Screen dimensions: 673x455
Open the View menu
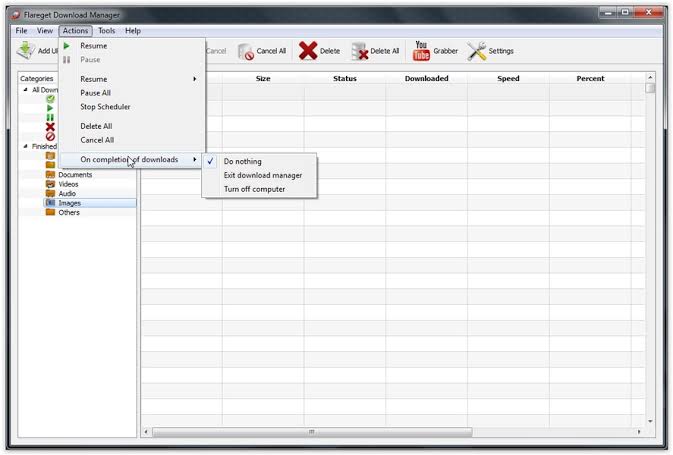[x=45, y=30]
